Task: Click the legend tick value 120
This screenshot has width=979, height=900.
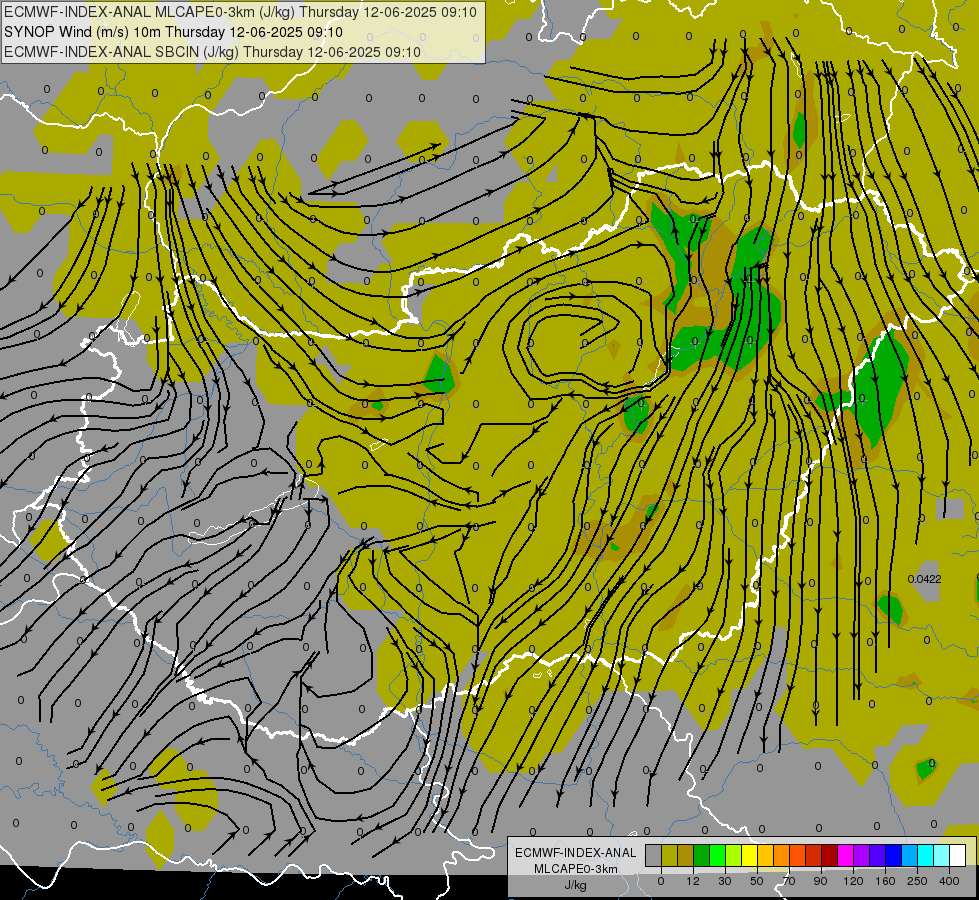Action: pos(853,881)
